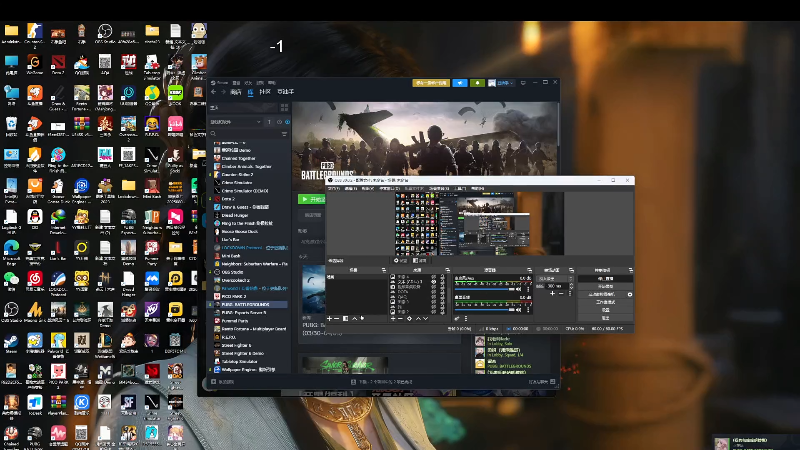
Task: Open Steam's green notification bell
Action: point(477,83)
